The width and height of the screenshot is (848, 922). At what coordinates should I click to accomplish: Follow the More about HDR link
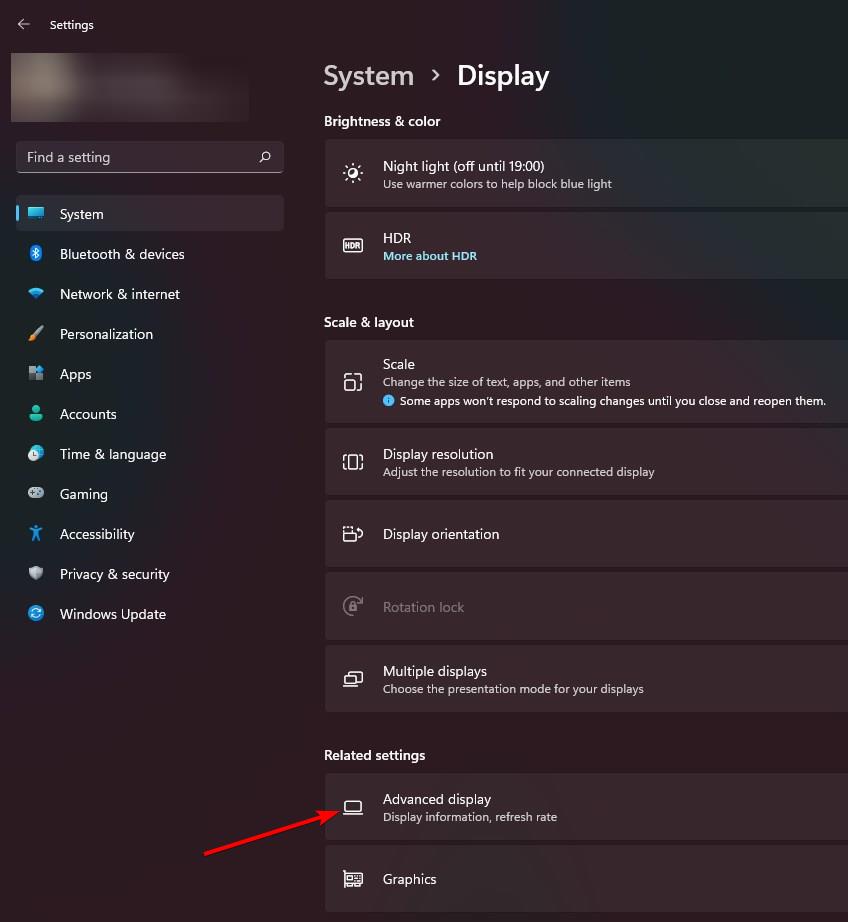(x=430, y=256)
